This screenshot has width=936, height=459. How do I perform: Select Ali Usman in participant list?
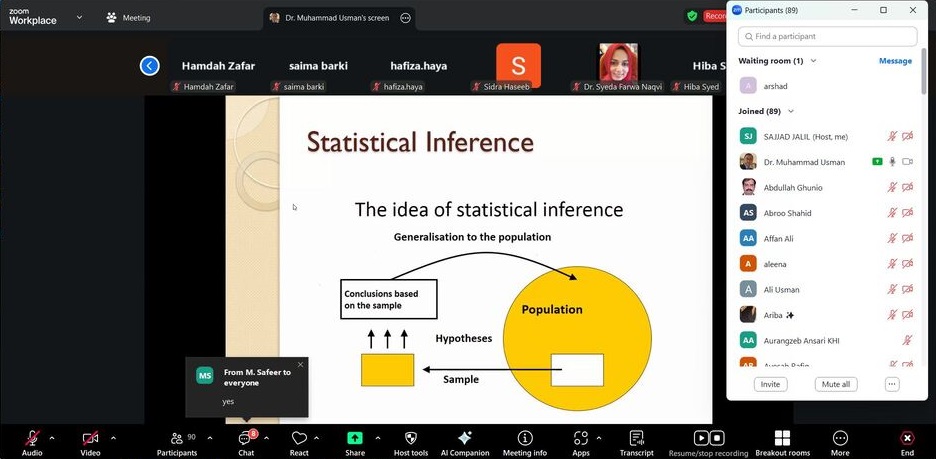click(x=827, y=289)
